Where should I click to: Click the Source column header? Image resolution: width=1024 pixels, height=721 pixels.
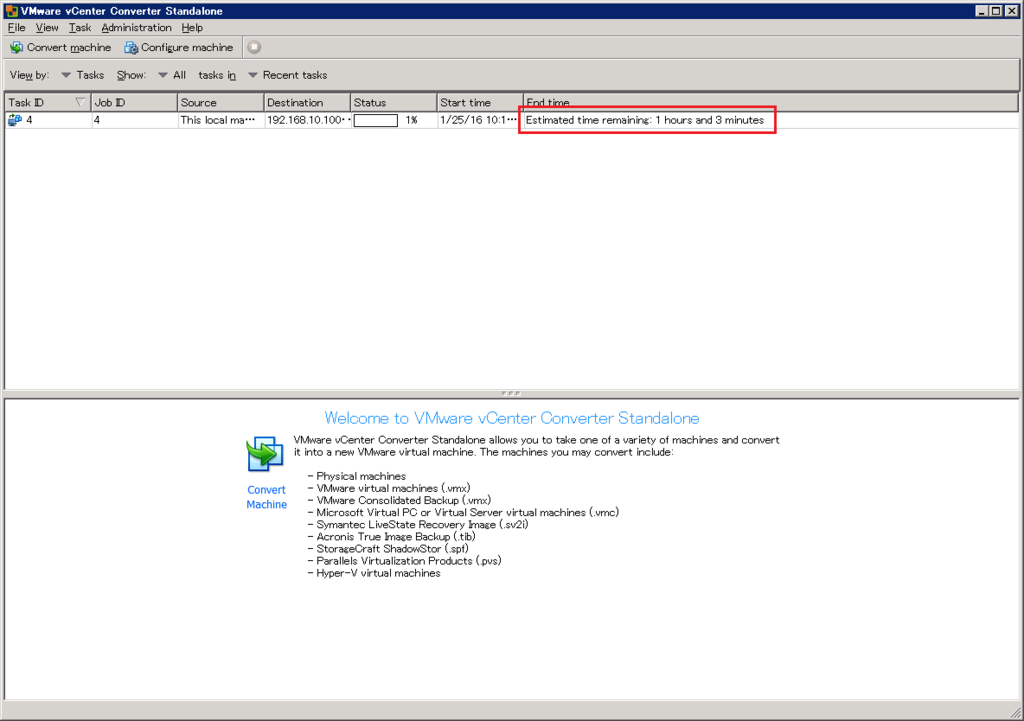[221, 103]
